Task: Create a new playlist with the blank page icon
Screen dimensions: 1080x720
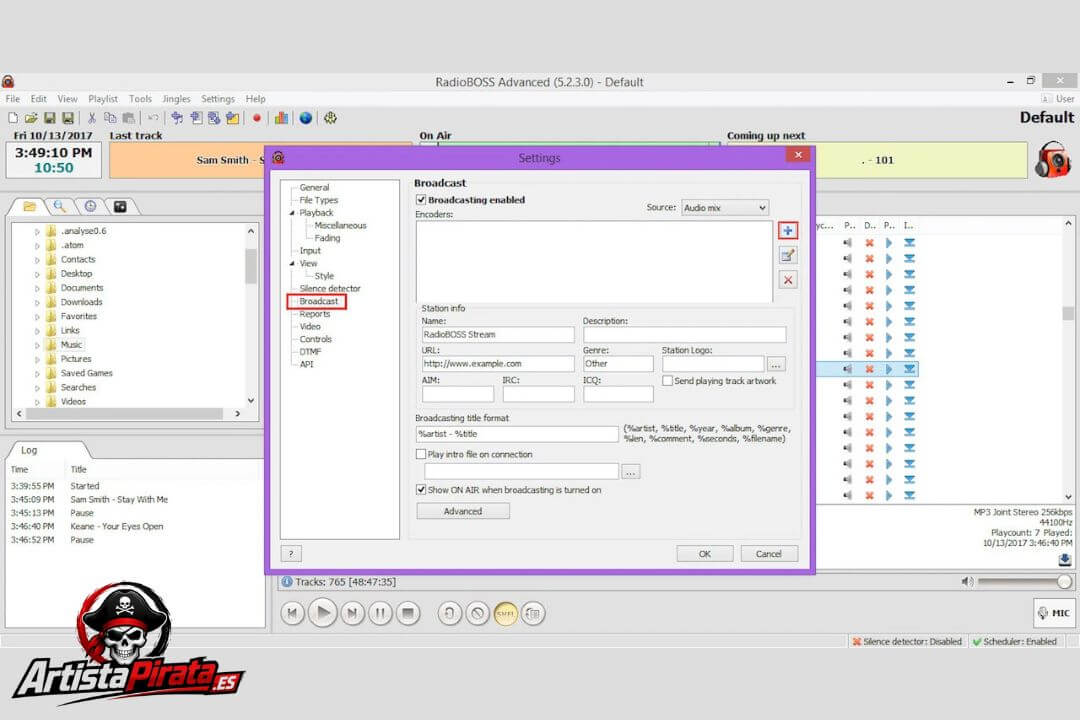Action: (x=13, y=118)
